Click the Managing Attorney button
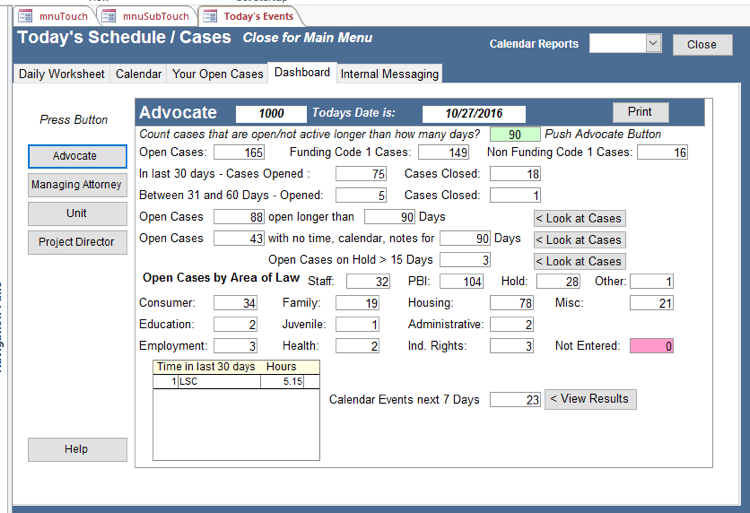 coord(76,185)
